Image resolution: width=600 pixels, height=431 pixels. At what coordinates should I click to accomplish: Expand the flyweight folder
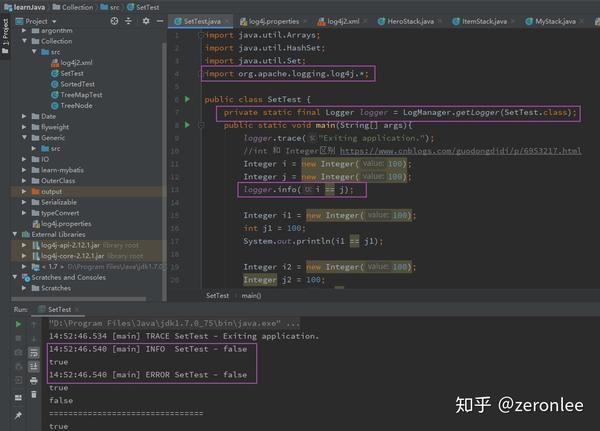(24, 127)
